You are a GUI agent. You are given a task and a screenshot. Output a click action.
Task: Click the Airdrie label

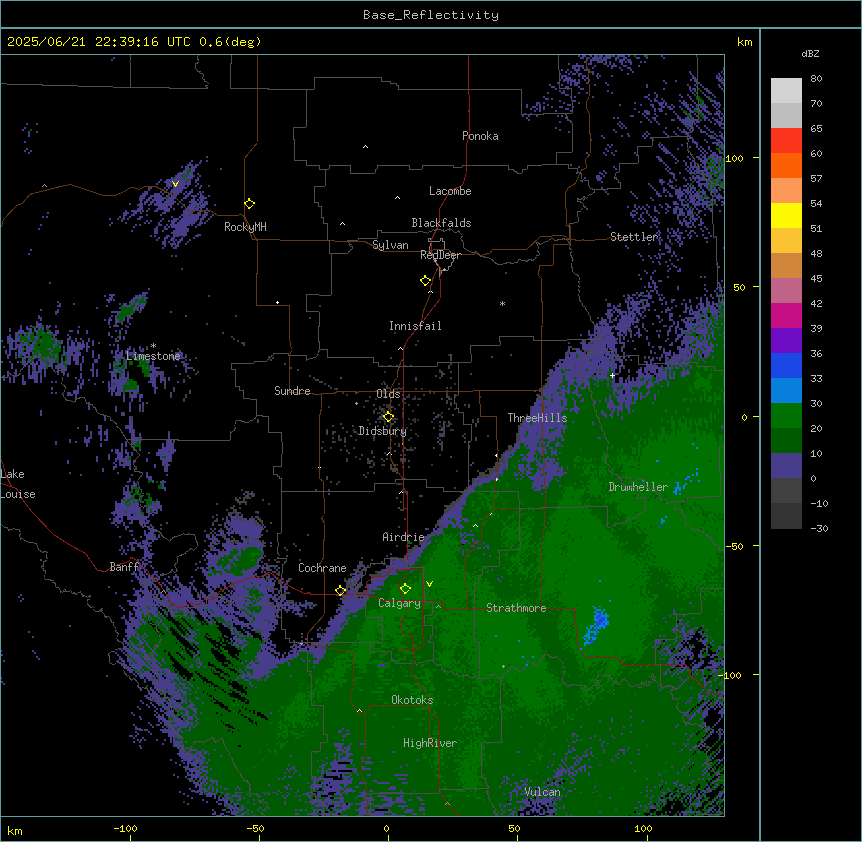(x=403, y=537)
